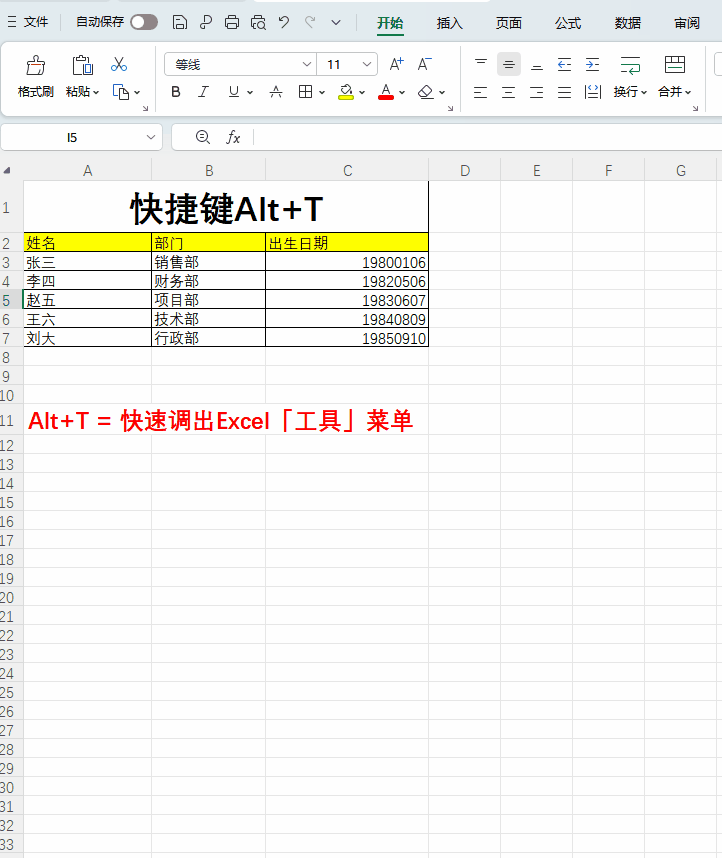Increase indent
The width and height of the screenshot is (722, 858).
(x=593, y=65)
